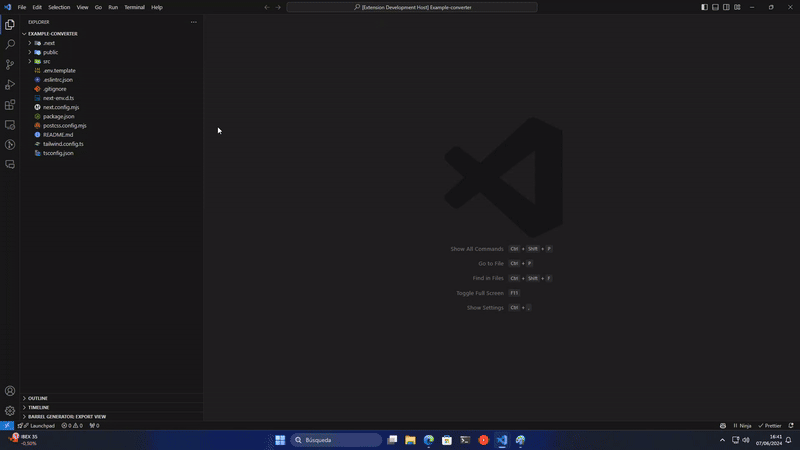
Task: Open .gitignore file
Action: click(x=55, y=89)
